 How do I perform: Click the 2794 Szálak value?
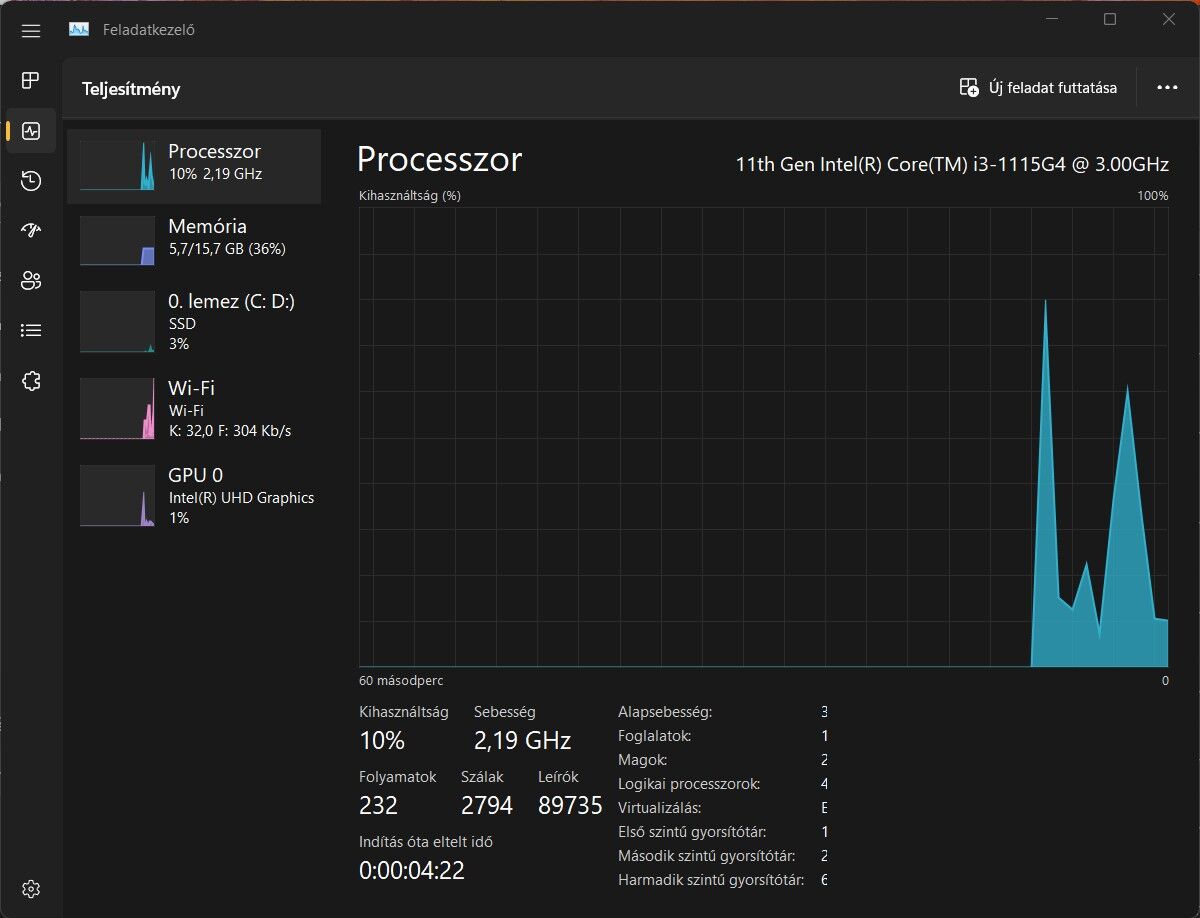tap(487, 805)
